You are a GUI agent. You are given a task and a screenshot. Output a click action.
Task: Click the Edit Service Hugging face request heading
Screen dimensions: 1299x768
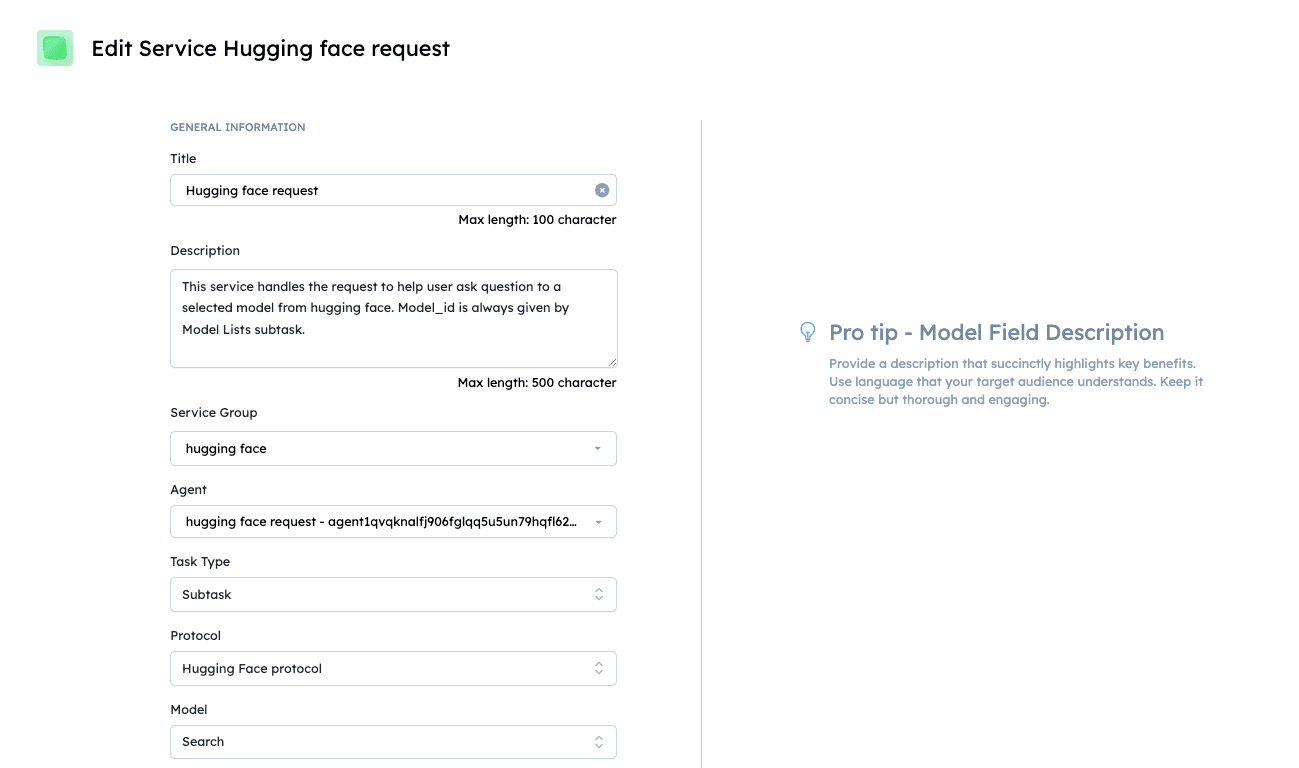270,48
